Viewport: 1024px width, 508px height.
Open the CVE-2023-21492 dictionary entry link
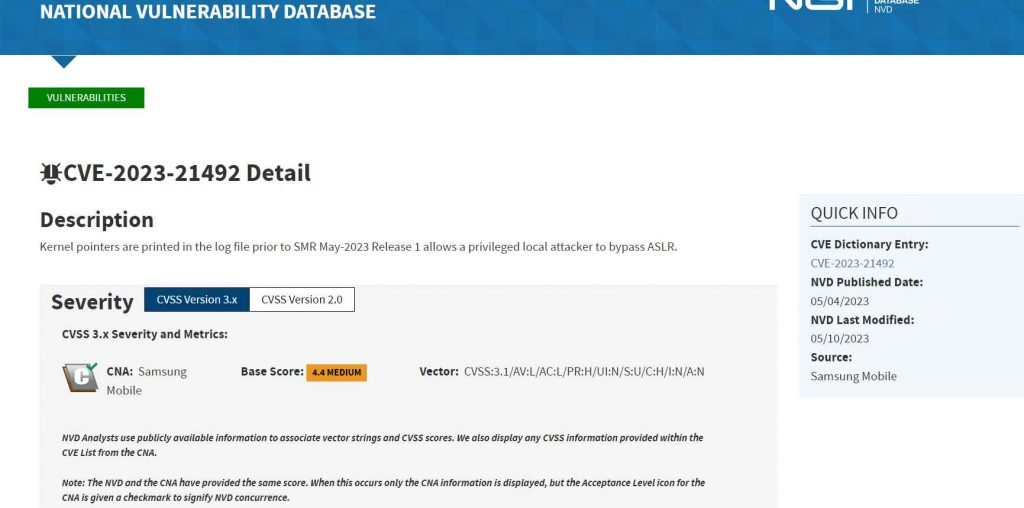(852, 263)
